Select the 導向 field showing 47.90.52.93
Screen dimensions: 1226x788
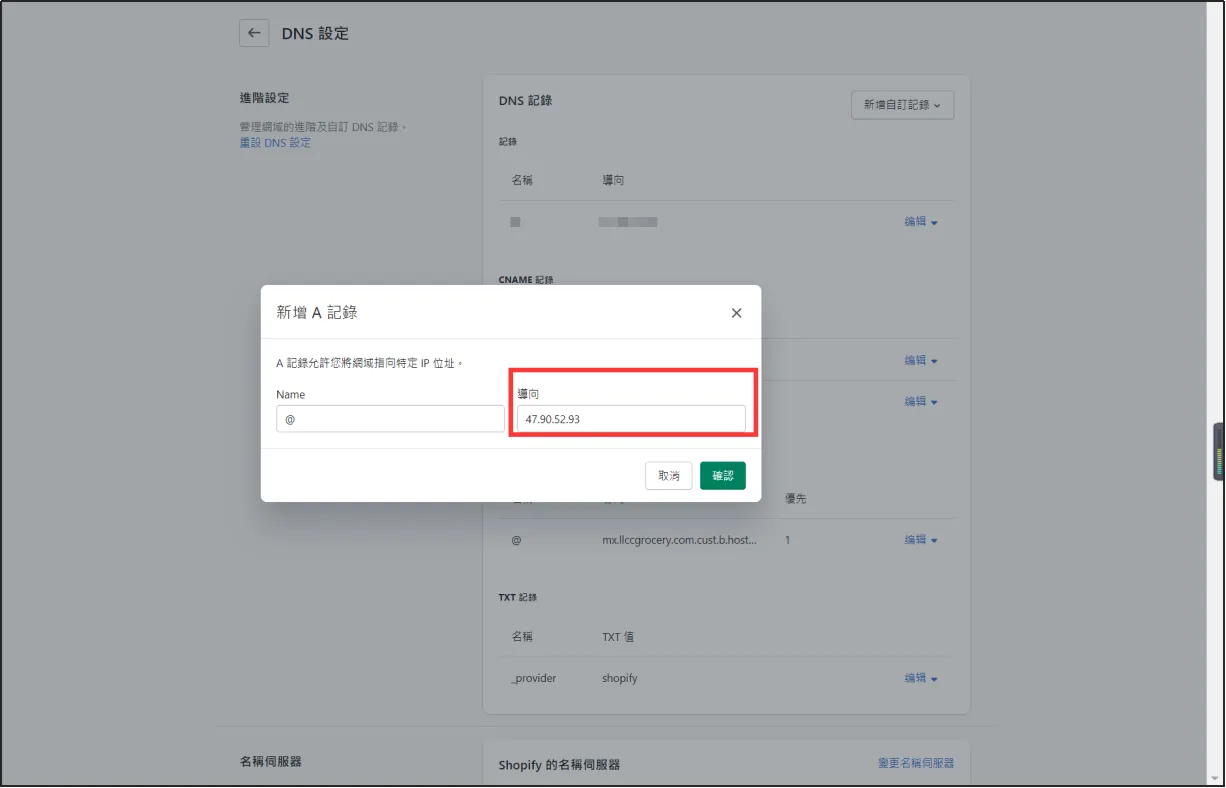tap(632, 418)
